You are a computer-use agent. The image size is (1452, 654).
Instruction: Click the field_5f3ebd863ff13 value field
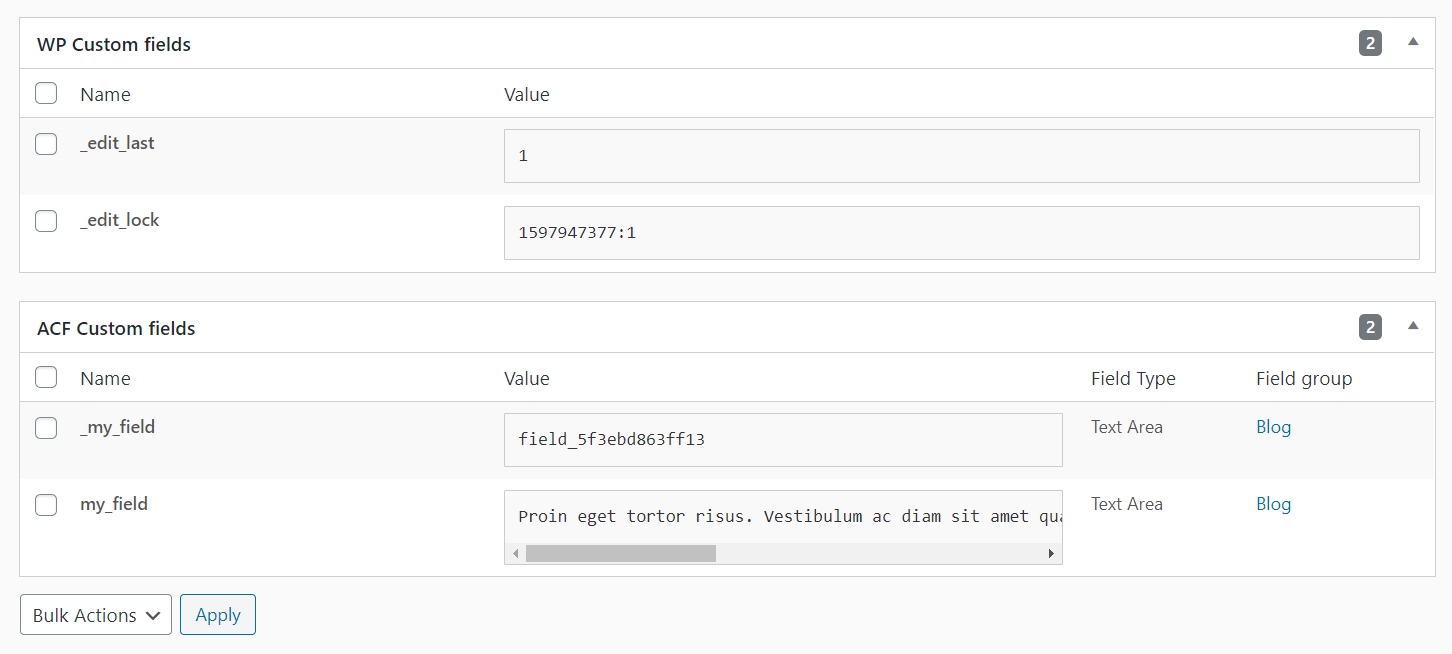coord(783,440)
